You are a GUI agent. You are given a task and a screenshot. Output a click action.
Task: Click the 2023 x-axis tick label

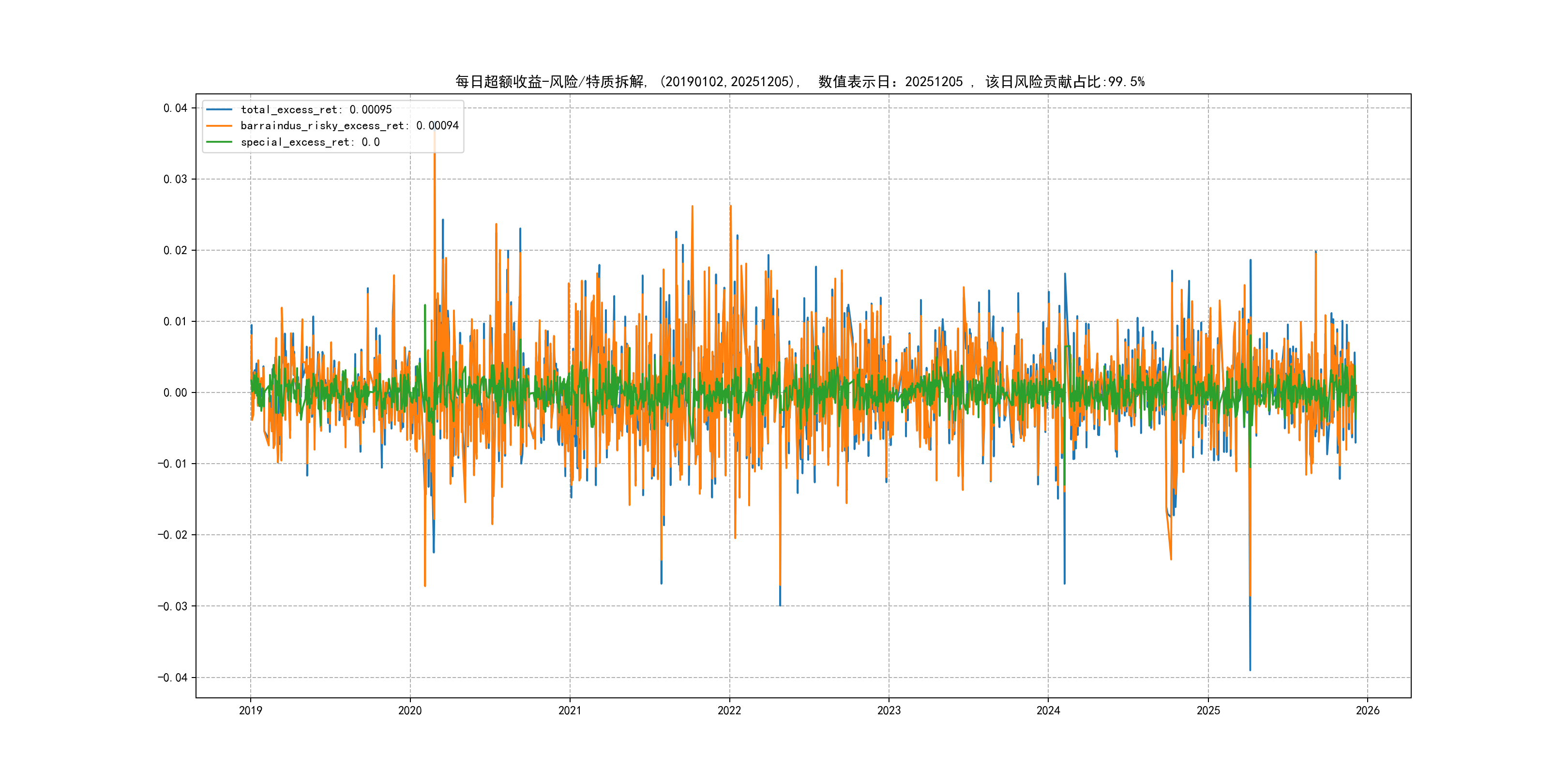tap(889, 710)
